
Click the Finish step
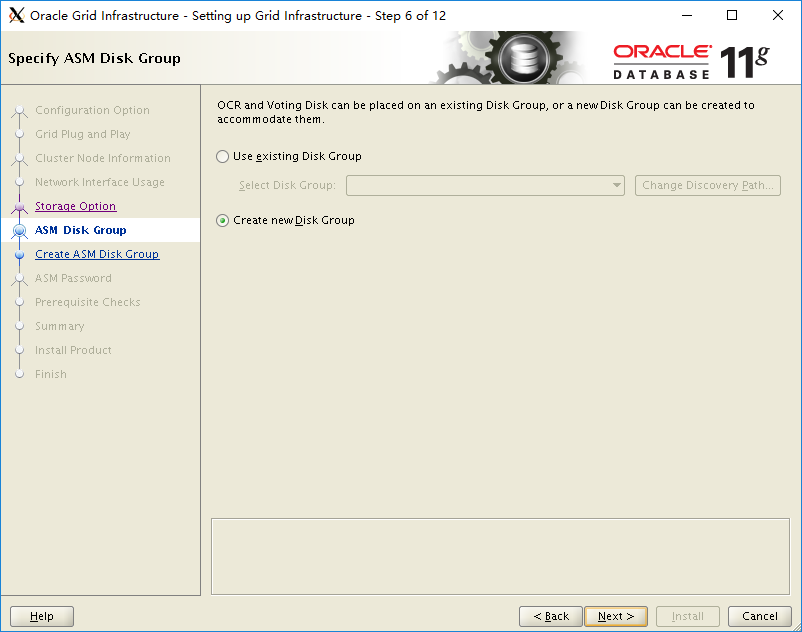coord(51,374)
